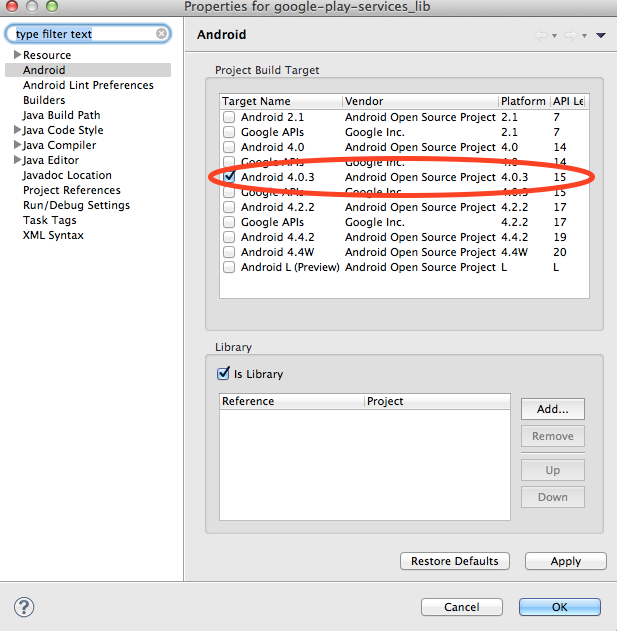Check the Android 4.2.2 target checkbox

229,207
